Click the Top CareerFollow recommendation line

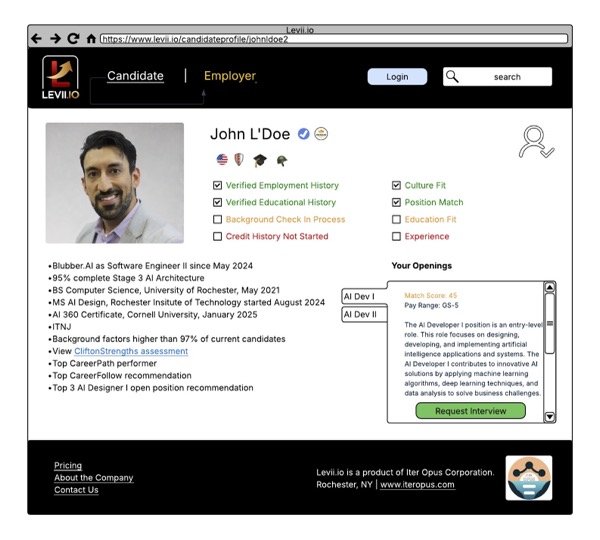[x=120, y=375]
